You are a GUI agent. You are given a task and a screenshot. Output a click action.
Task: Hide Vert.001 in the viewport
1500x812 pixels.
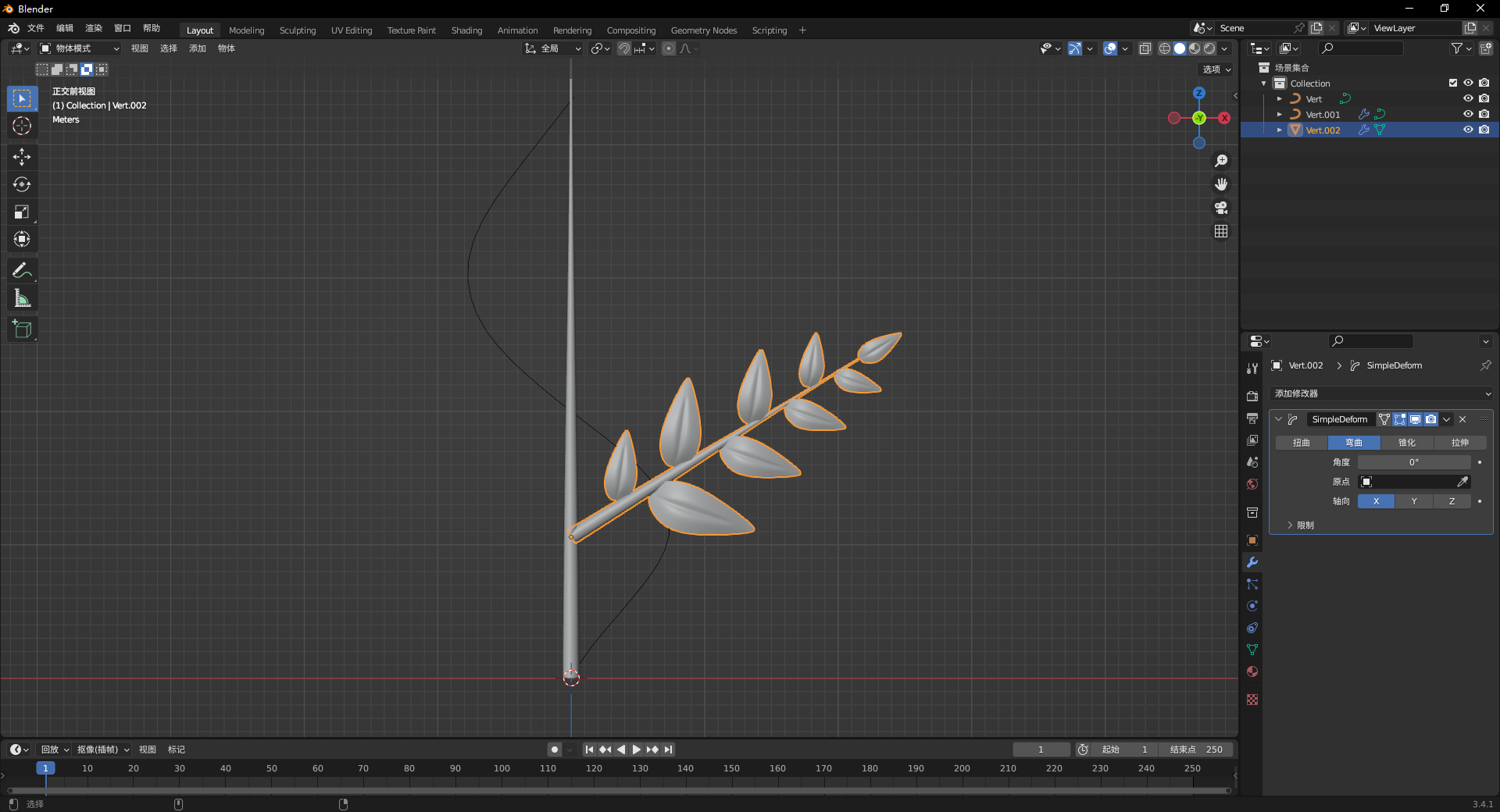point(1468,114)
